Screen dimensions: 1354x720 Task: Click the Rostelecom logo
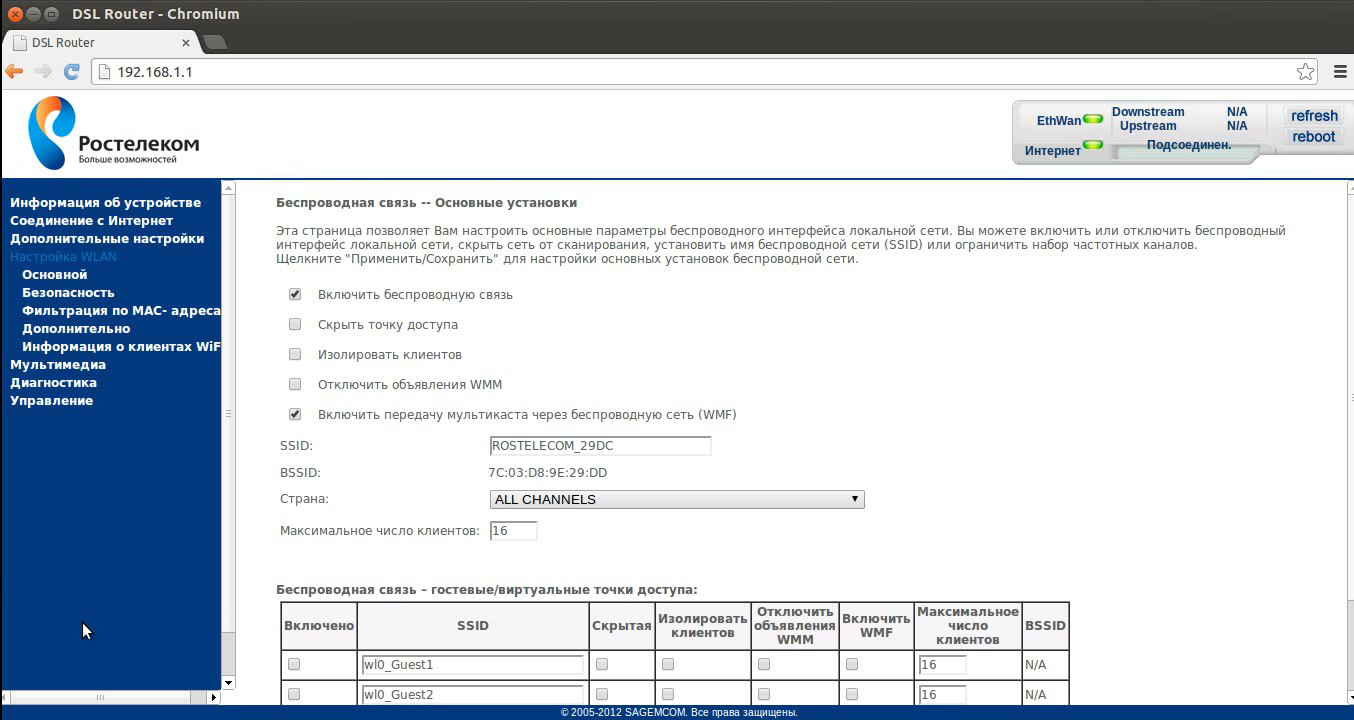[113, 133]
